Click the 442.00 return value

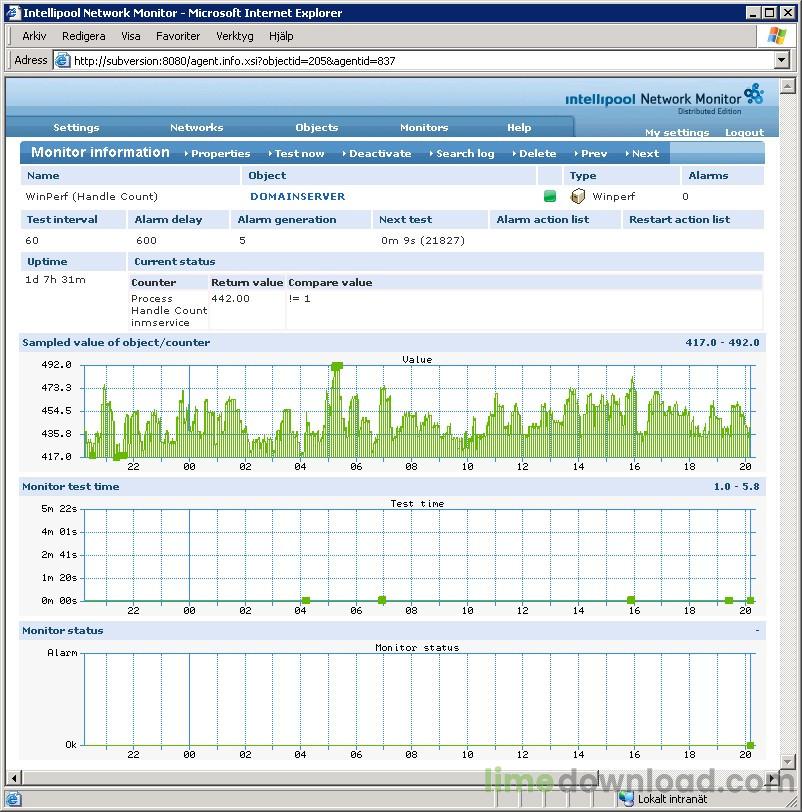pos(230,298)
